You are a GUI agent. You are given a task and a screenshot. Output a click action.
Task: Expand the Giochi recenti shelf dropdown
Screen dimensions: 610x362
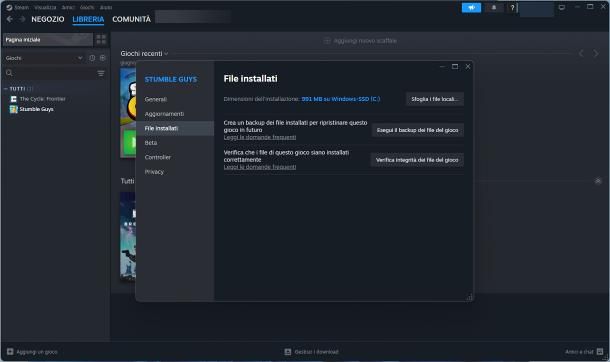pyautogui.click(x=166, y=54)
